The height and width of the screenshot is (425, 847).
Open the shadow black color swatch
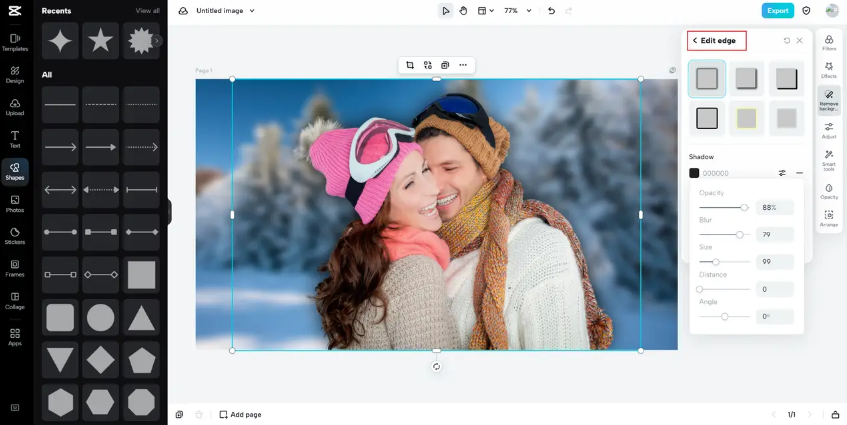694,173
